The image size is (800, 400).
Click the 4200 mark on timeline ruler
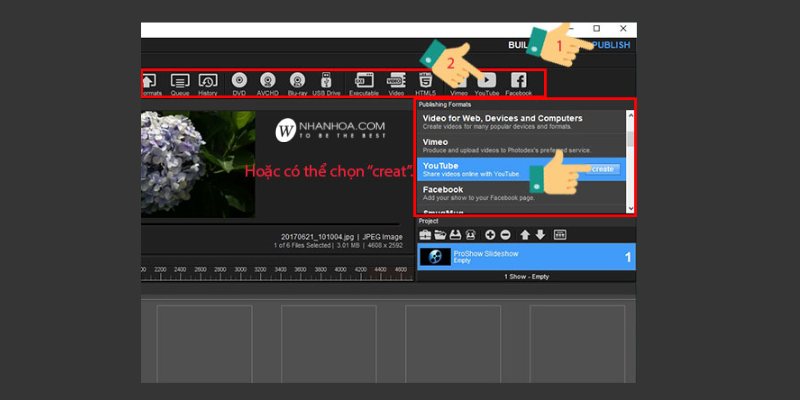[361, 269]
